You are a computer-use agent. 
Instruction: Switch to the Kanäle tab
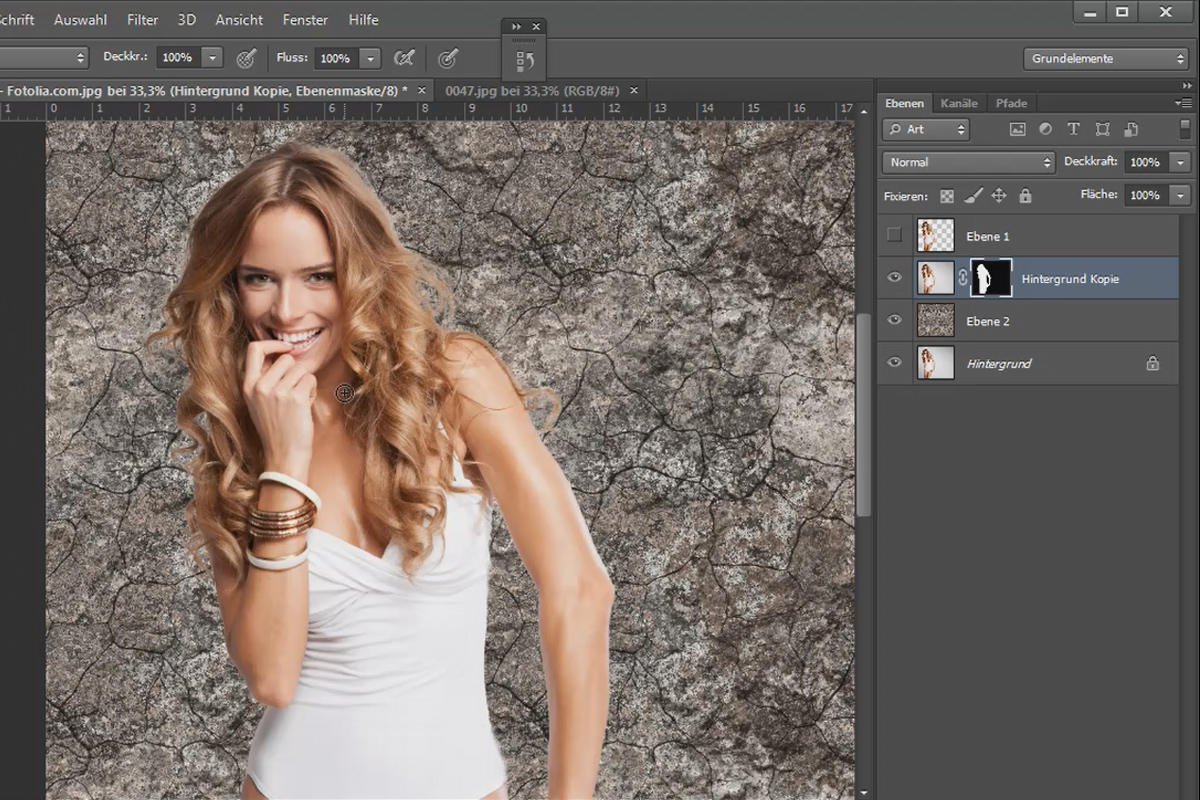click(x=959, y=103)
